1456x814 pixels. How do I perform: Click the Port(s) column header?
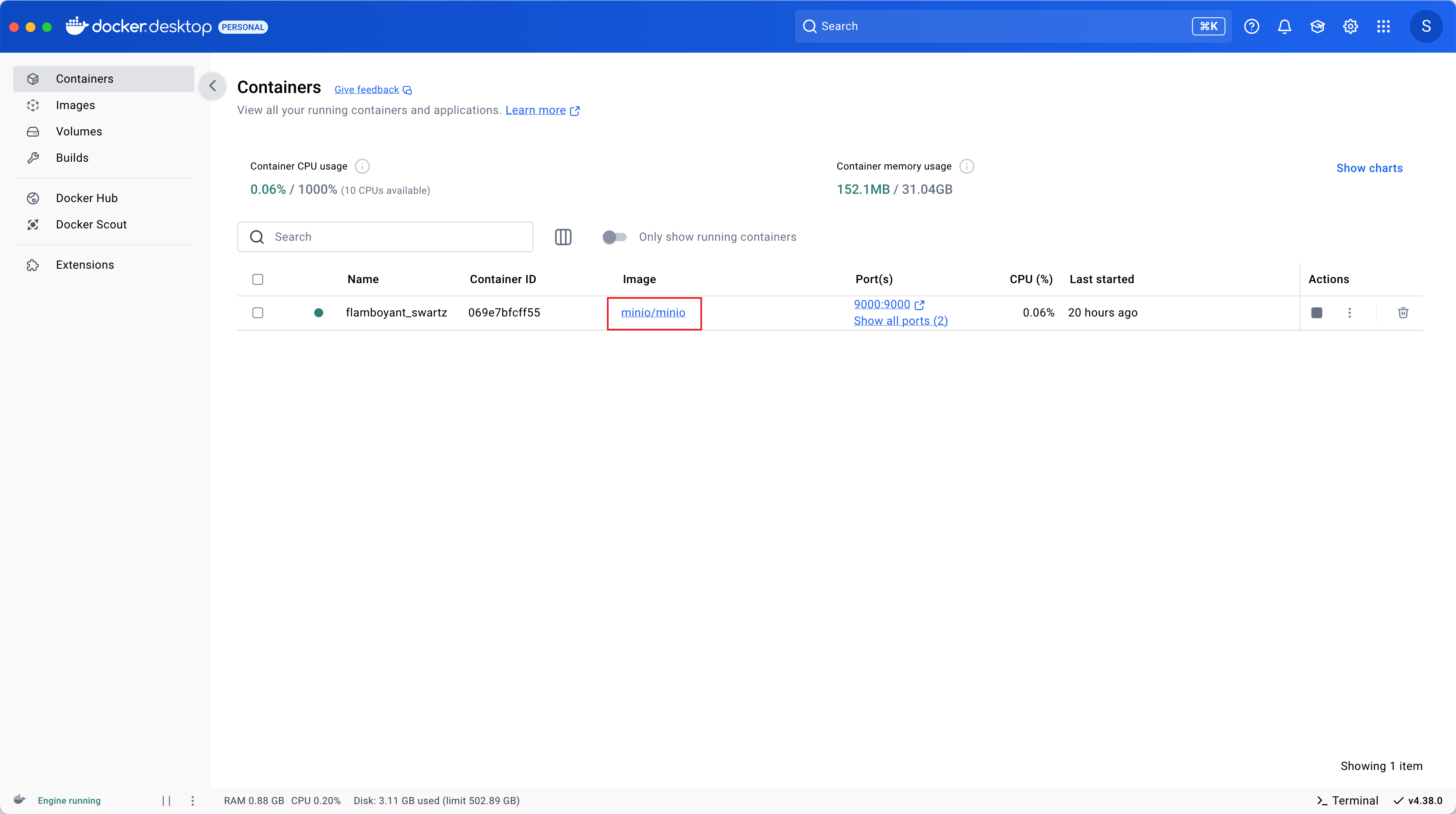pos(874,279)
